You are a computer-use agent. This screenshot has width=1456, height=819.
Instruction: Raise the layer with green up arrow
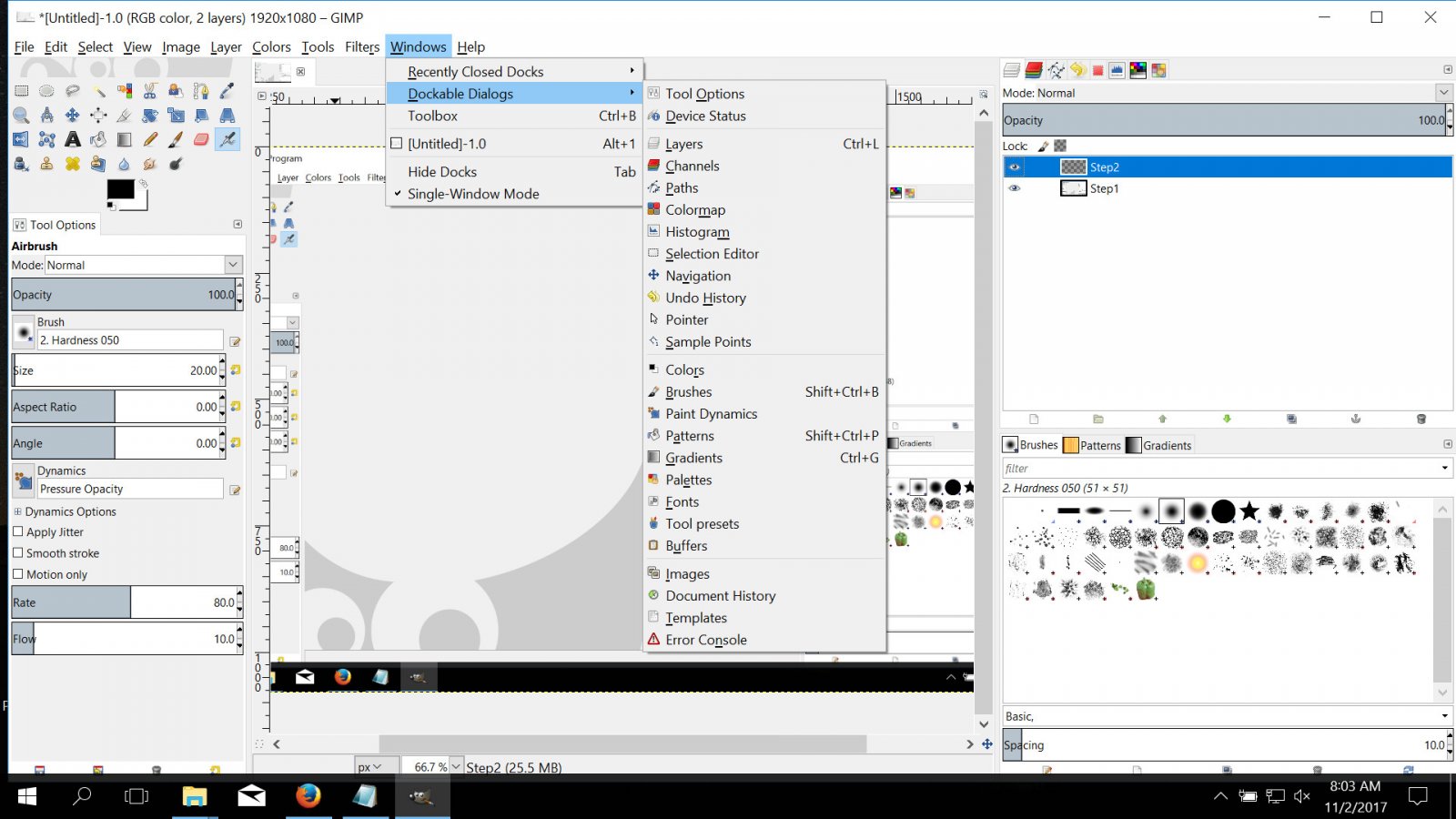coord(1162,419)
